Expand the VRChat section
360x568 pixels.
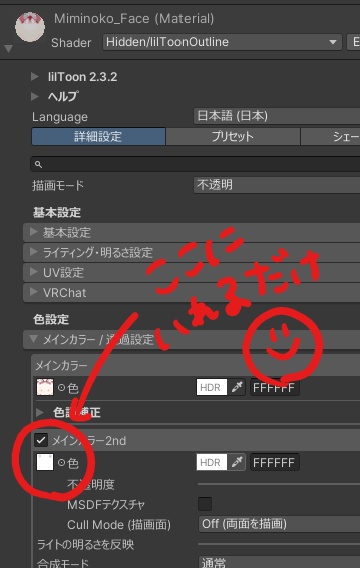pos(192,293)
